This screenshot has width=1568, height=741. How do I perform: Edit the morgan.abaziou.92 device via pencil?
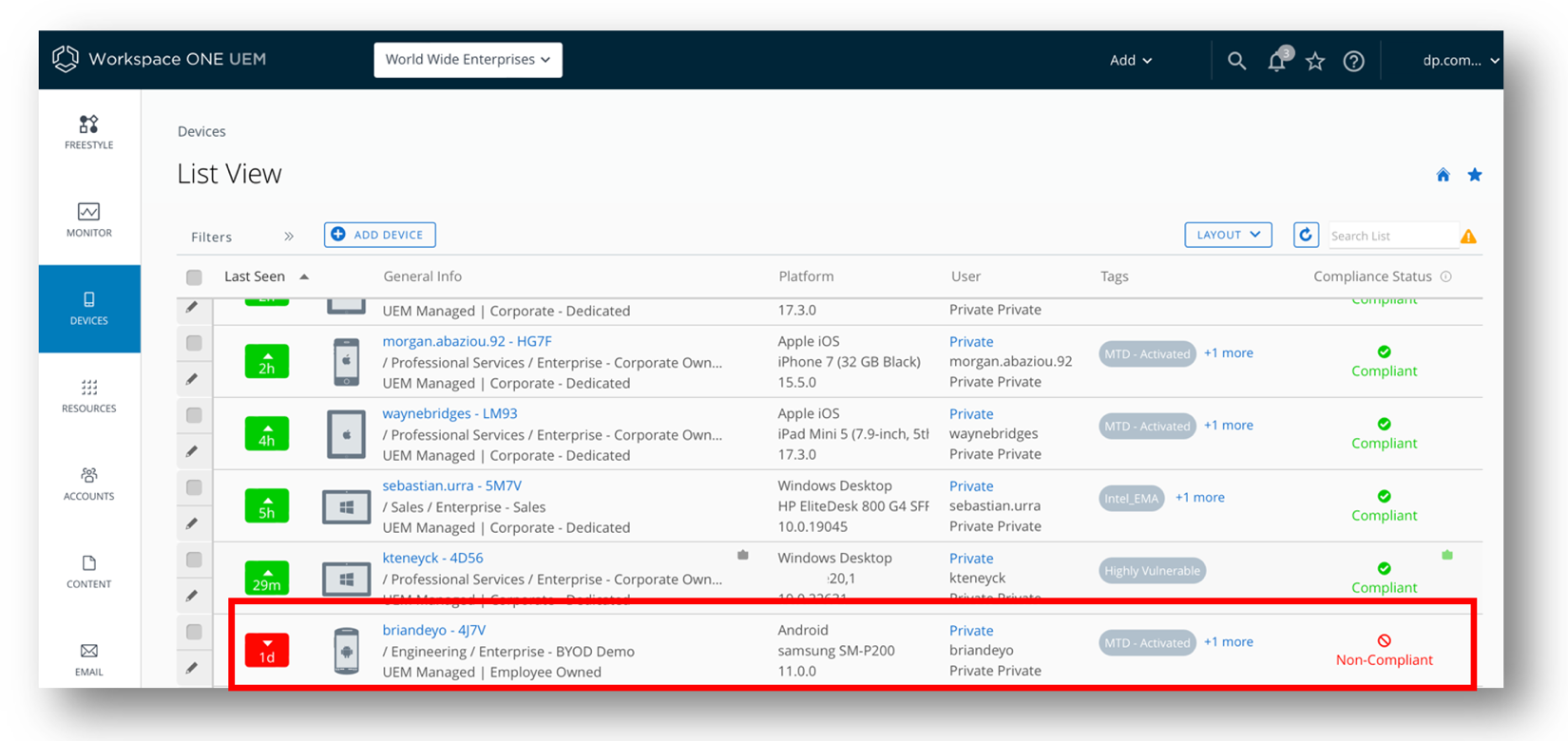pos(192,379)
